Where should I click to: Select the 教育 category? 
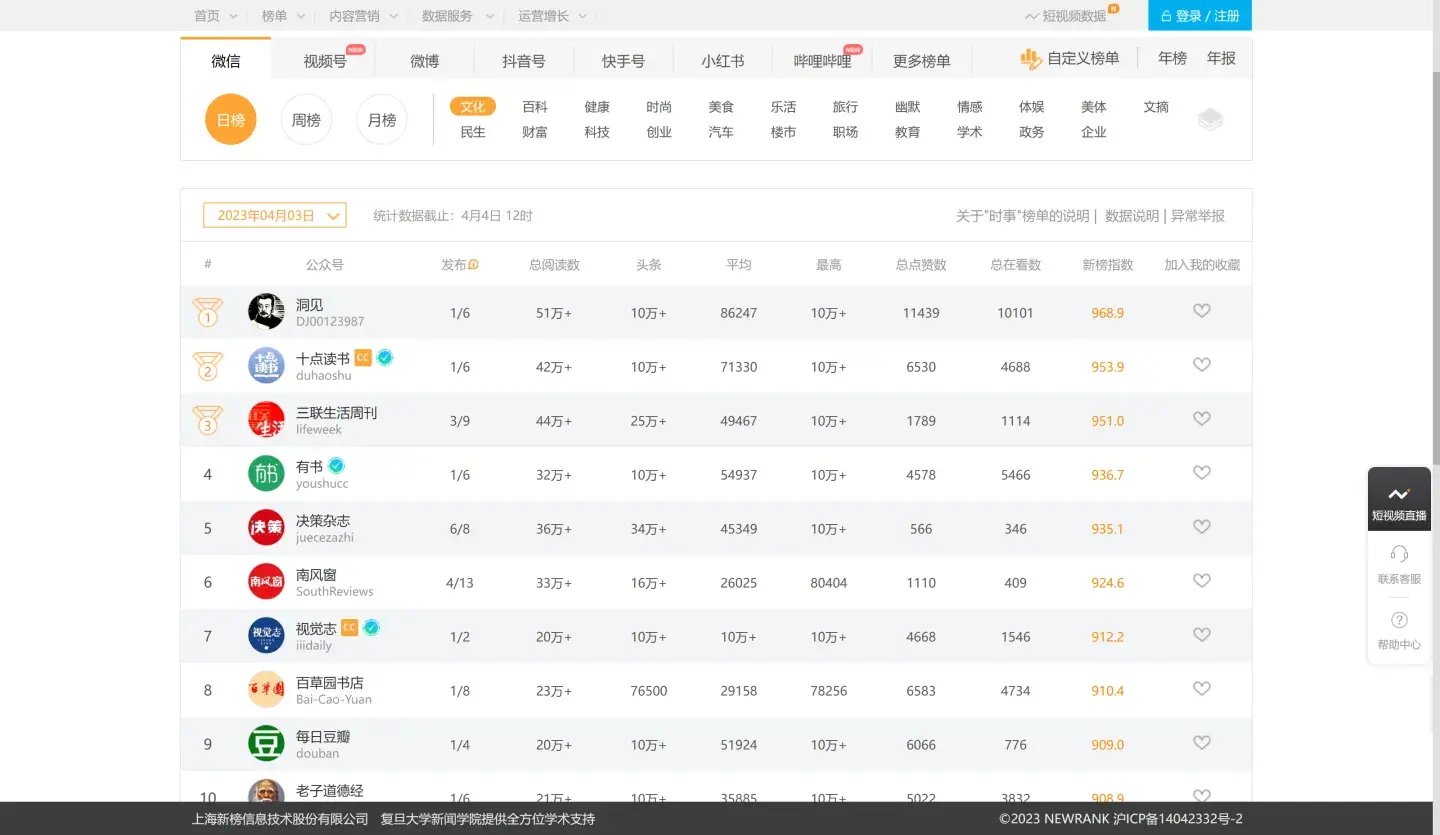[x=908, y=132]
